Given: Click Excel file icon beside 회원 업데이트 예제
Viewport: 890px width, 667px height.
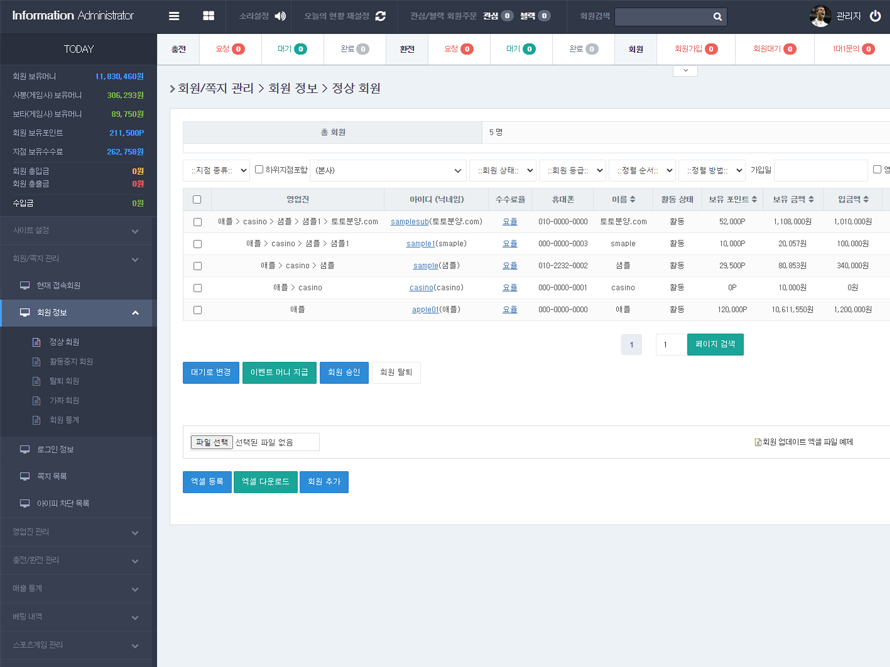Looking at the screenshot, I should coord(758,442).
